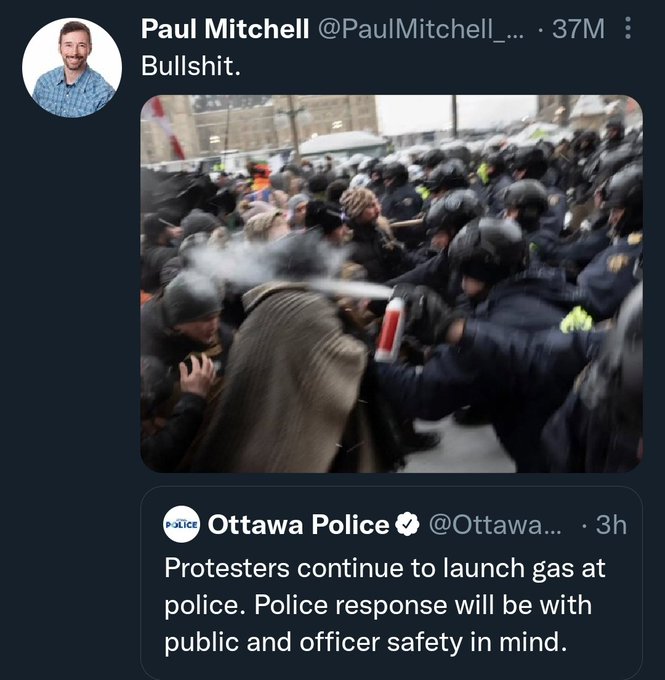Expand the protest photo to full view
Screen dimensions: 665x680
click(x=391, y=283)
